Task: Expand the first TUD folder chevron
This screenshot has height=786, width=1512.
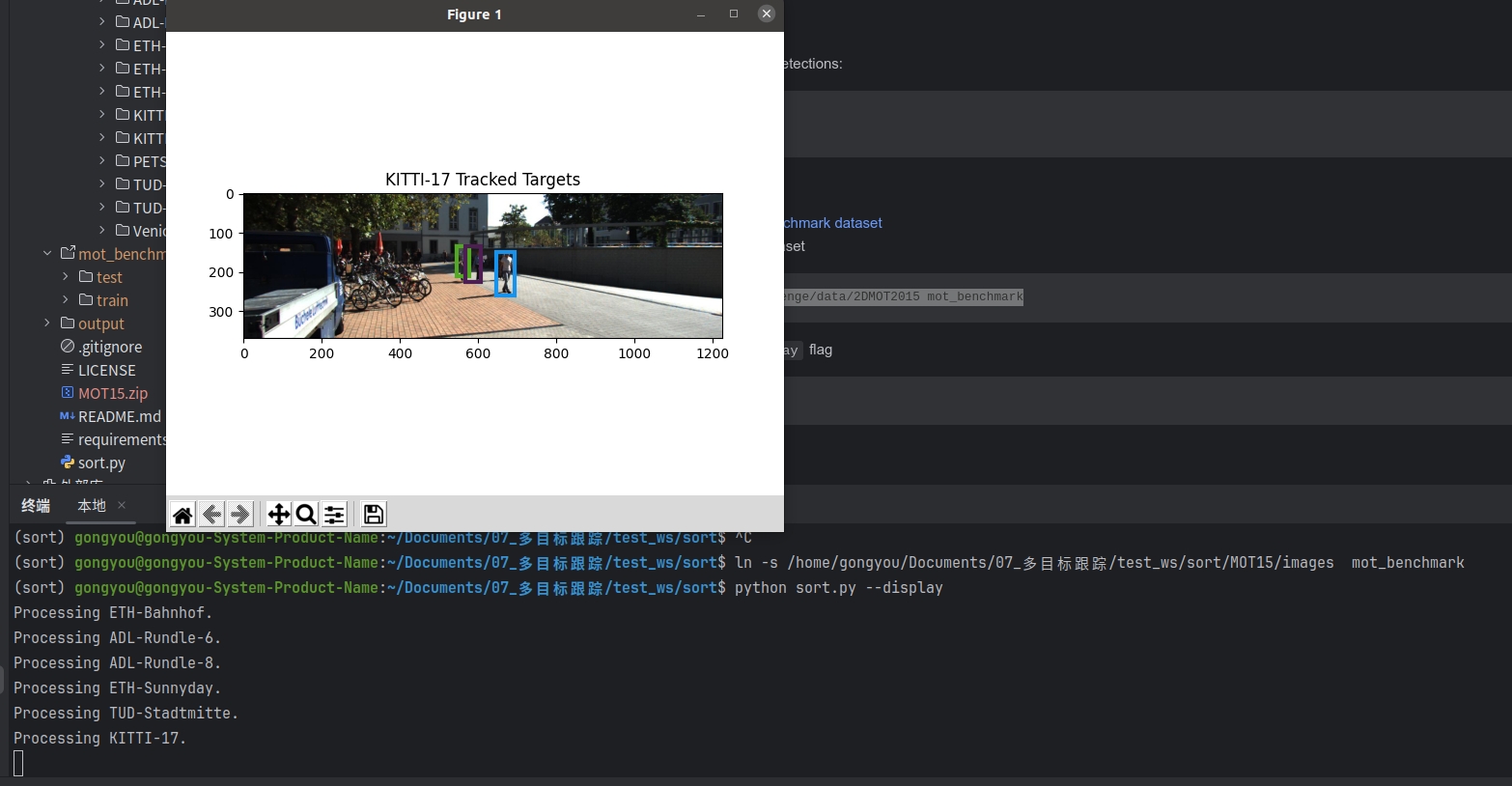Action: 102,183
